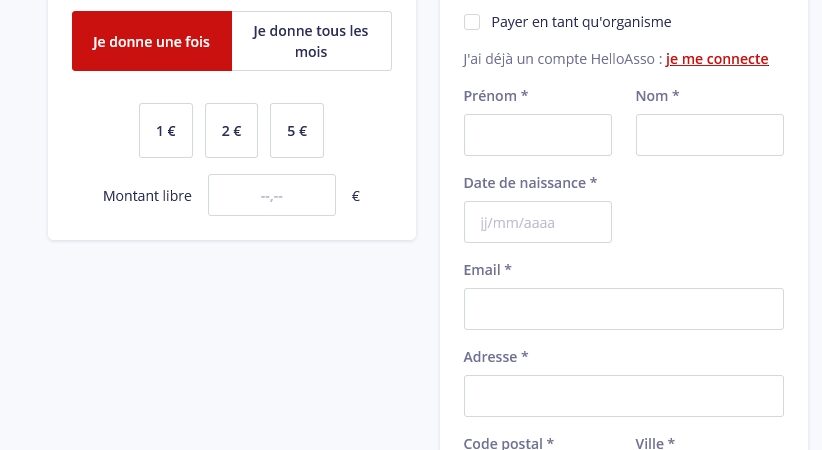Click the Montant libre amount field
Image resolution: width=822 pixels, height=450 pixels.
coord(272,196)
